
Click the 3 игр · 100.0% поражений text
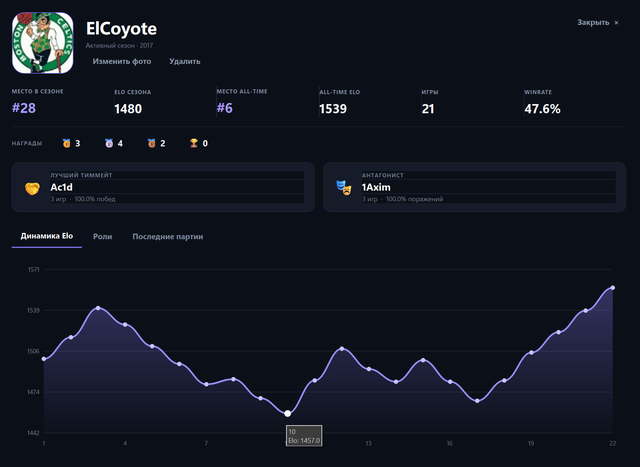click(402, 199)
